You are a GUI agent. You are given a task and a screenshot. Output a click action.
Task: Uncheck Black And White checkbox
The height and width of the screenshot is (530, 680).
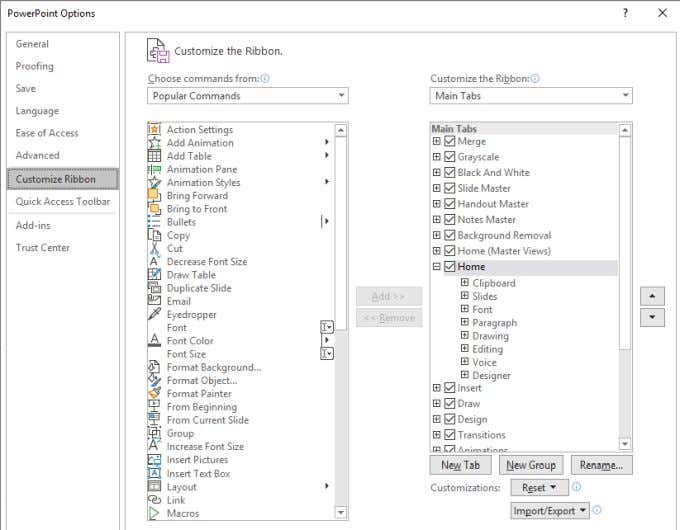pyautogui.click(x=450, y=172)
